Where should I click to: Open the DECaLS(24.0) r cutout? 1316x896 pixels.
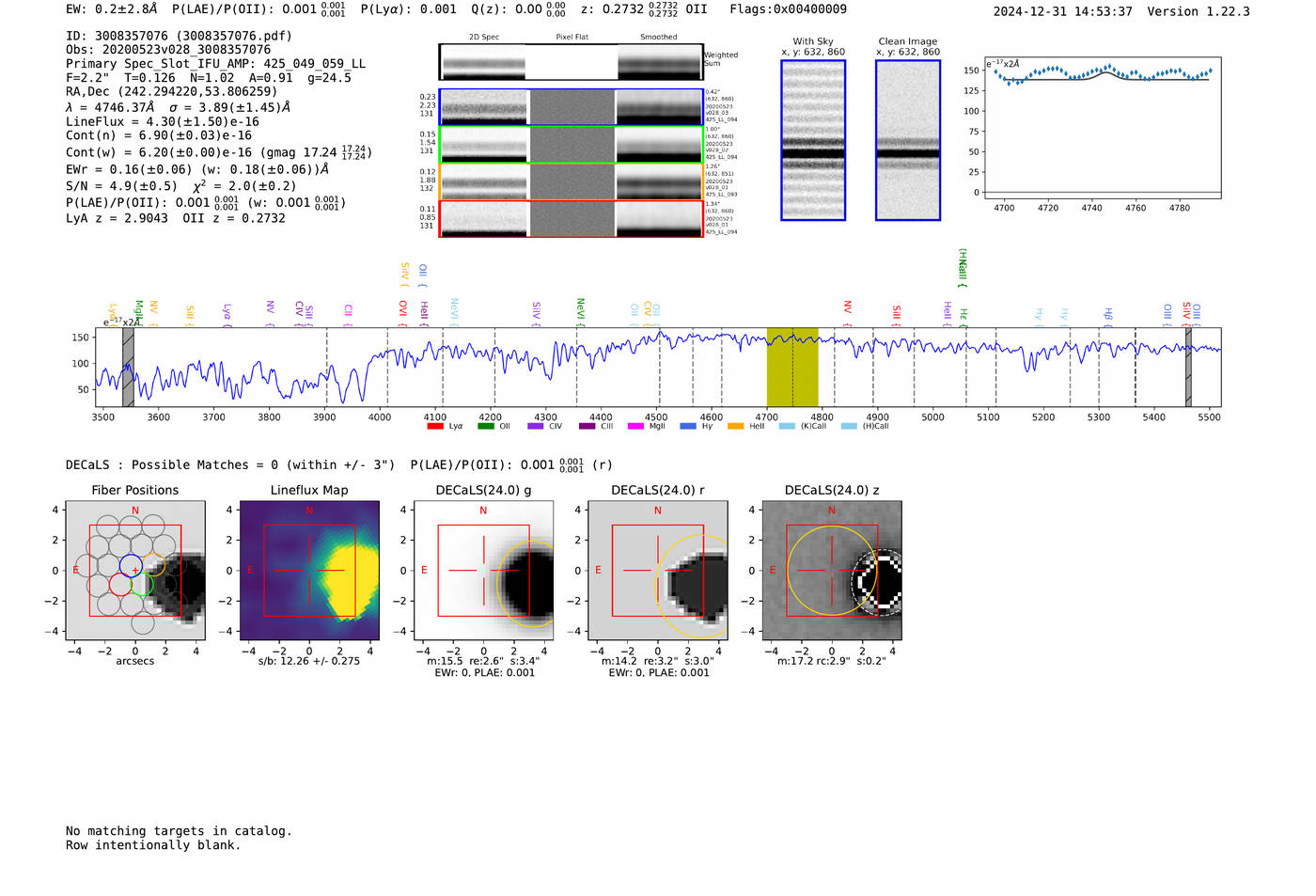click(x=657, y=570)
